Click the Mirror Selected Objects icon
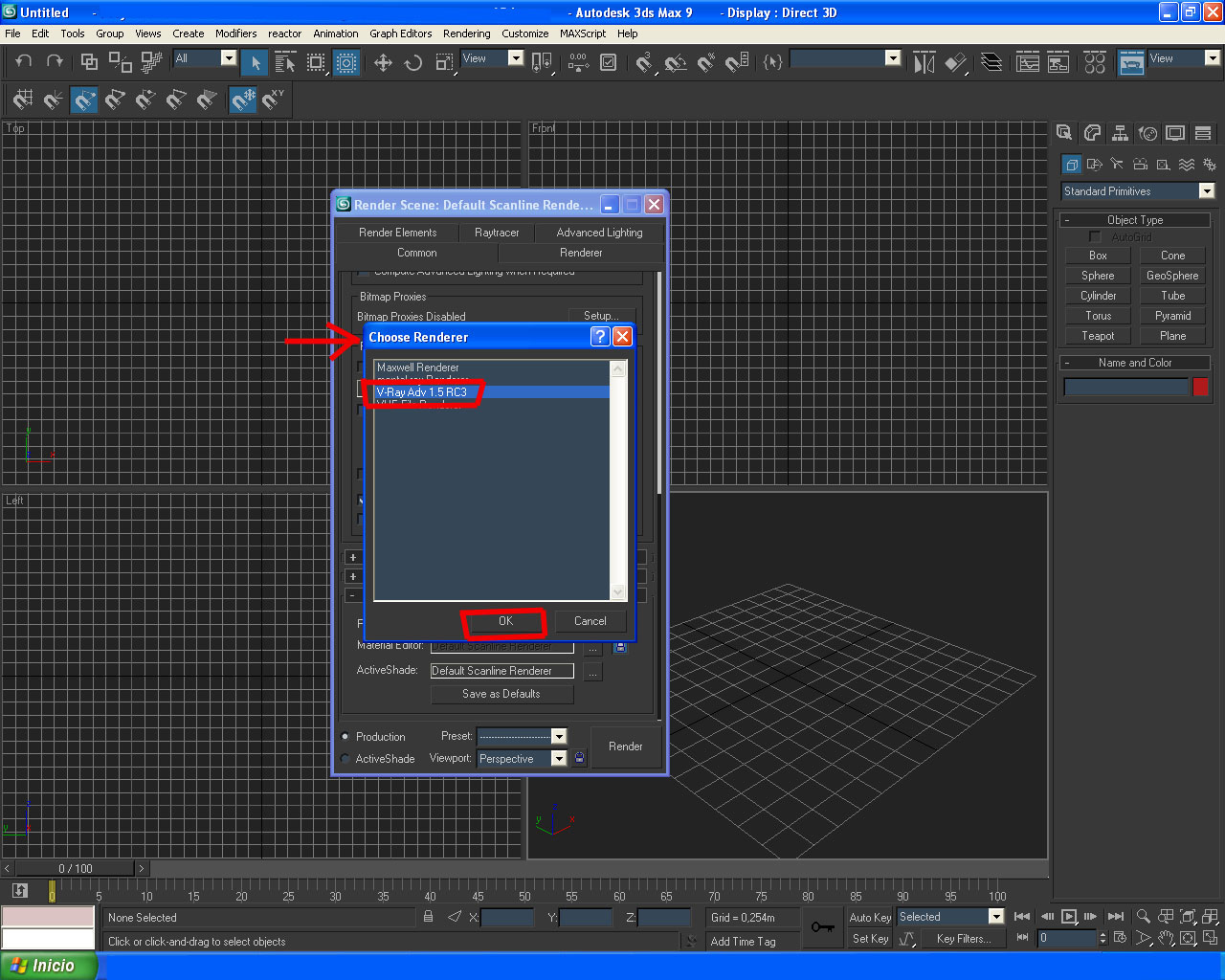The height and width of the screenshot is (980, 1225). pyautogui.click(x=924, y=63)
